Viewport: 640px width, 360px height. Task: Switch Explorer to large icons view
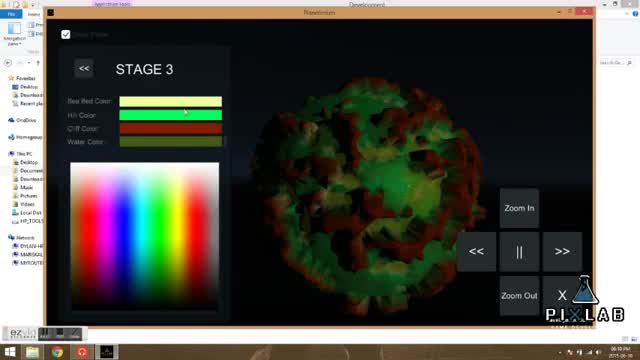click(634, 339)
